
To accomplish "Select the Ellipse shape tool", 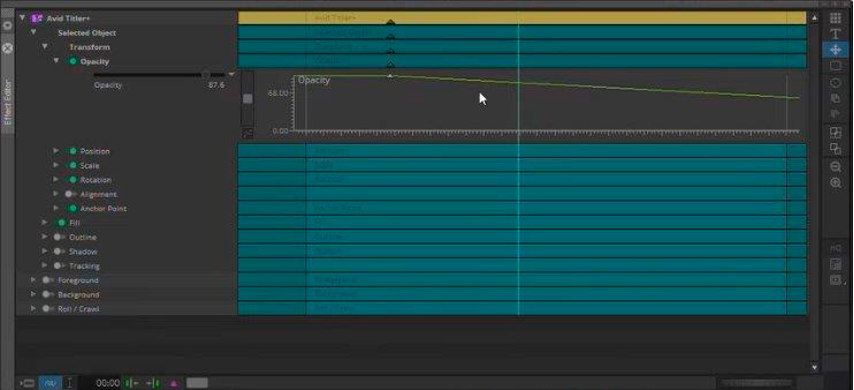I will (835, 83).
